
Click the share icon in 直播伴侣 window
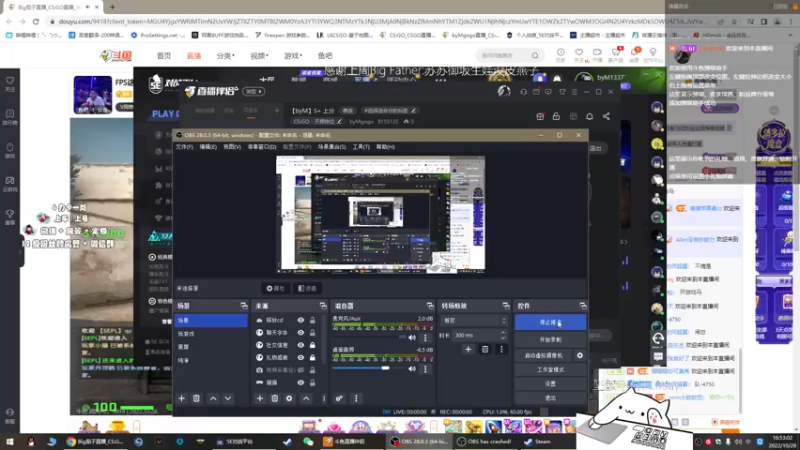(606, 116)
